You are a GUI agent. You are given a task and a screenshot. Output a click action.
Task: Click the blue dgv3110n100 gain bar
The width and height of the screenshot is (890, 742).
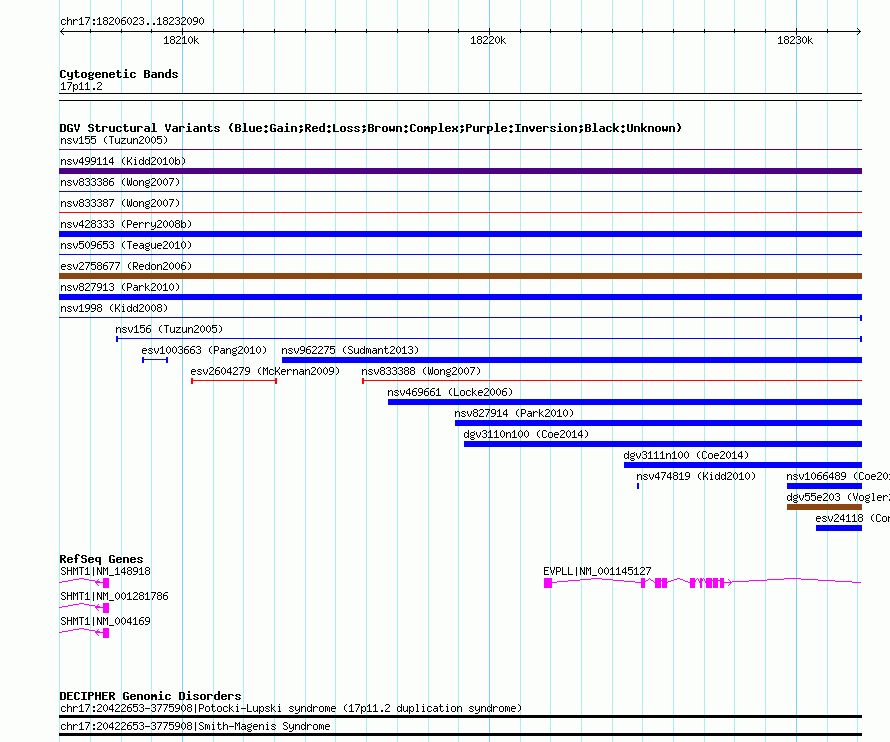click(x=663, y=444)
